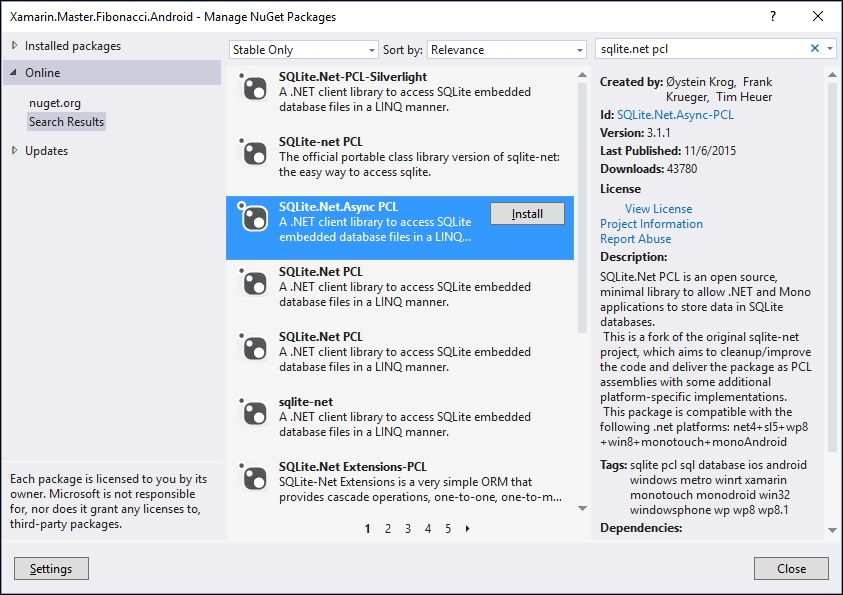843x595 pixels.
Task: Open the Sort by Relevance dropdown
Action: [x=506, y=50]
